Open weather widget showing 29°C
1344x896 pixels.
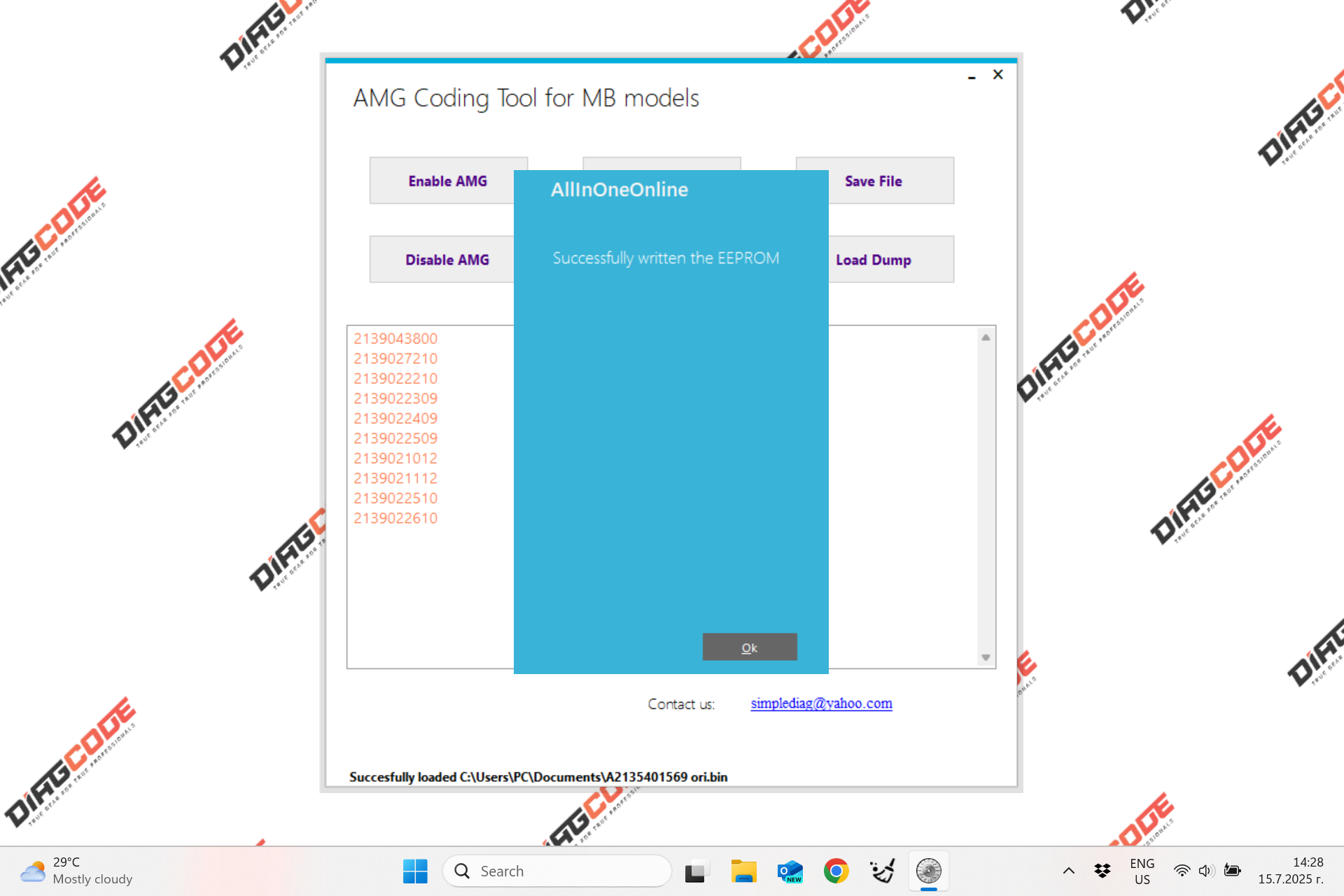pyautogui.click(x=76, y=871)
